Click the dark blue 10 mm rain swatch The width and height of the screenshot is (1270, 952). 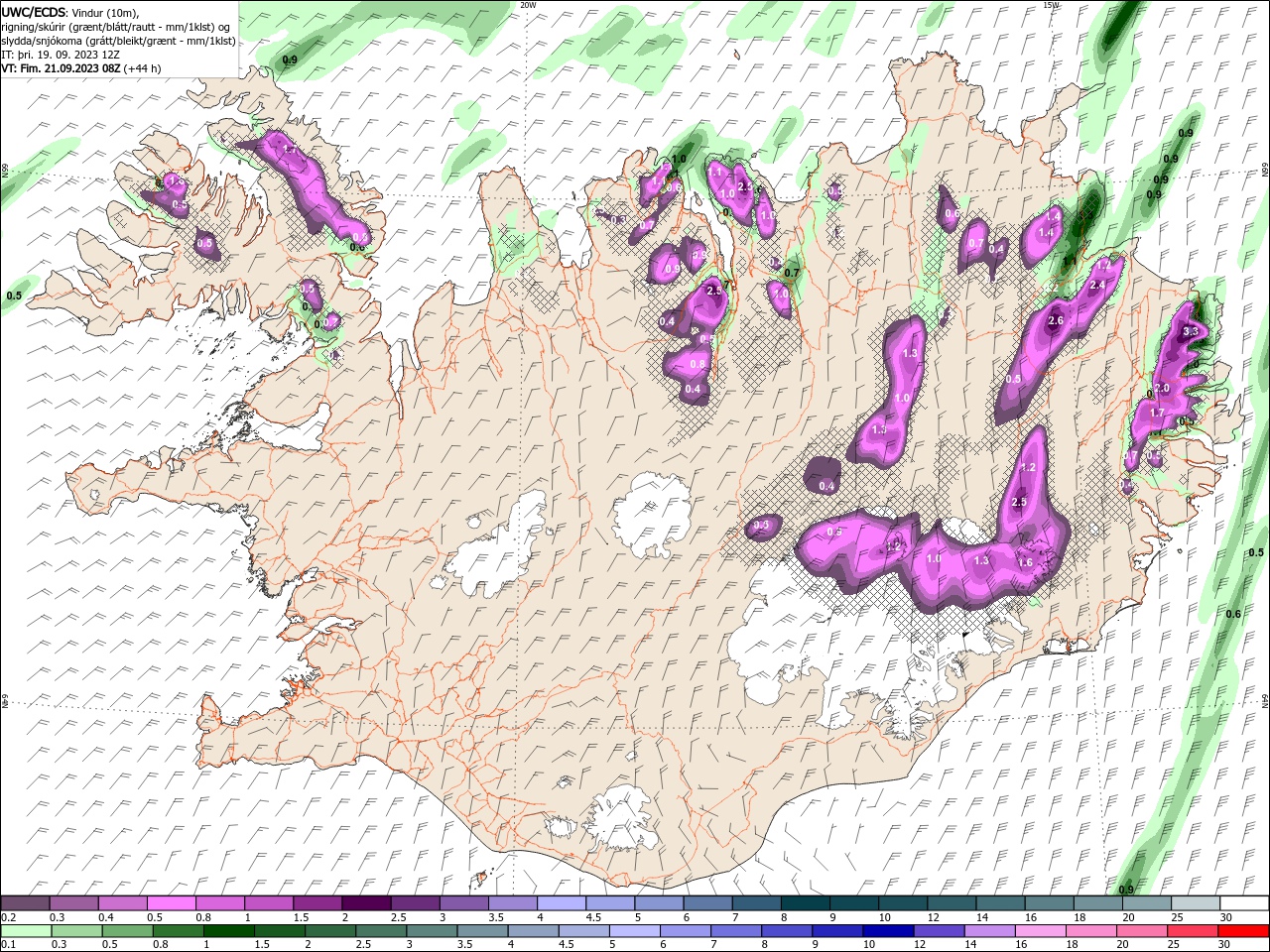889,931
